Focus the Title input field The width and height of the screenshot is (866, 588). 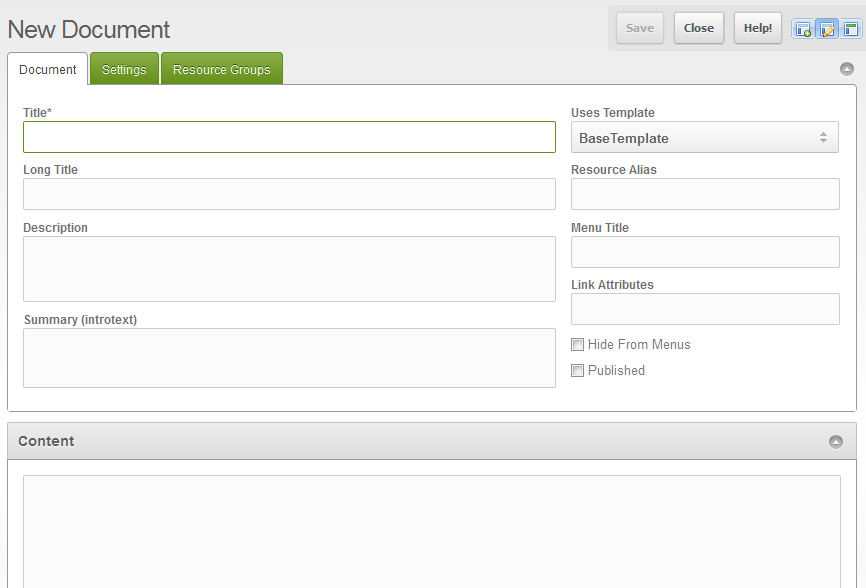289,137
